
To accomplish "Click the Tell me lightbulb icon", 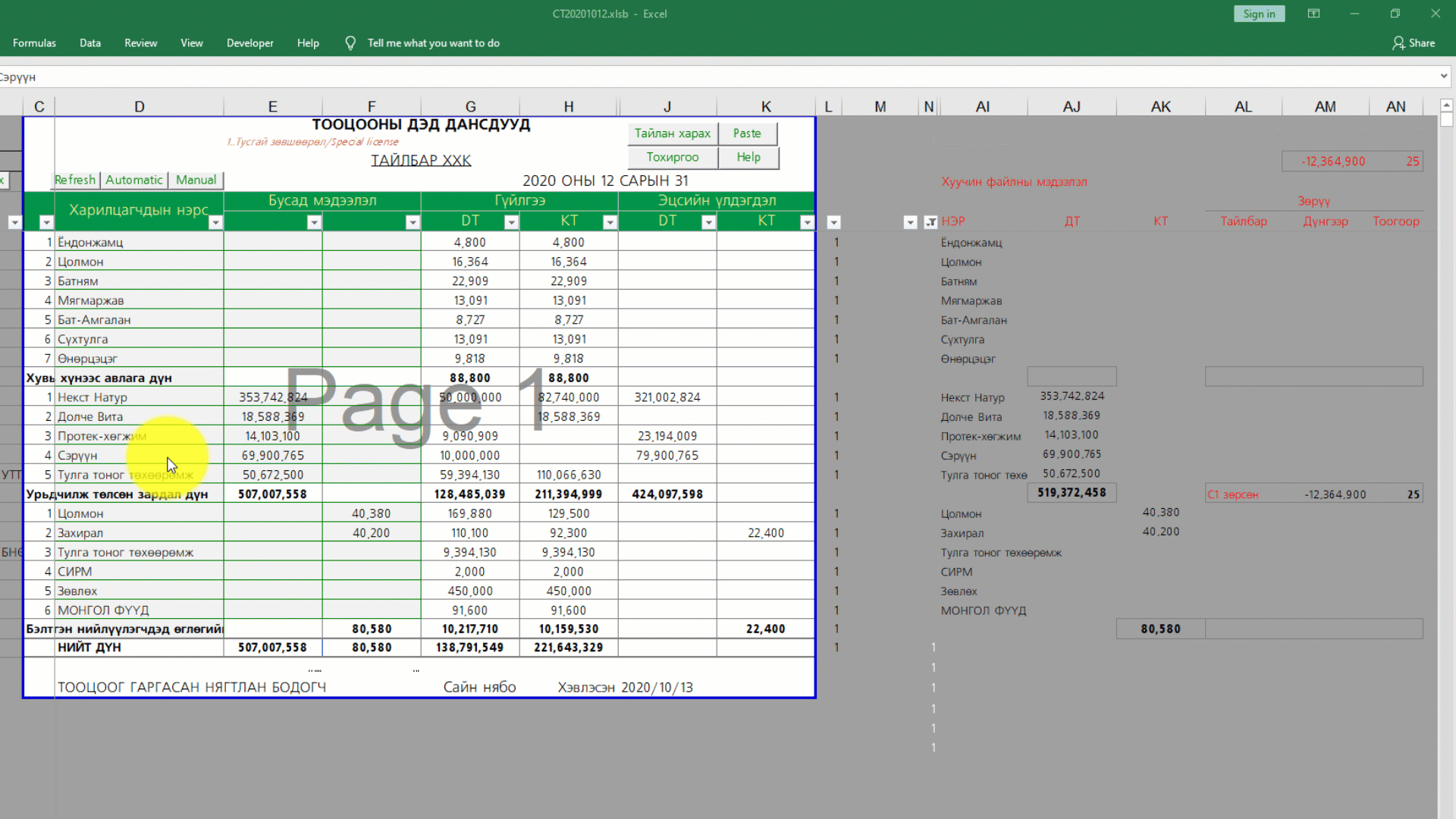I will pyautogui.click(x=350, y=43).
